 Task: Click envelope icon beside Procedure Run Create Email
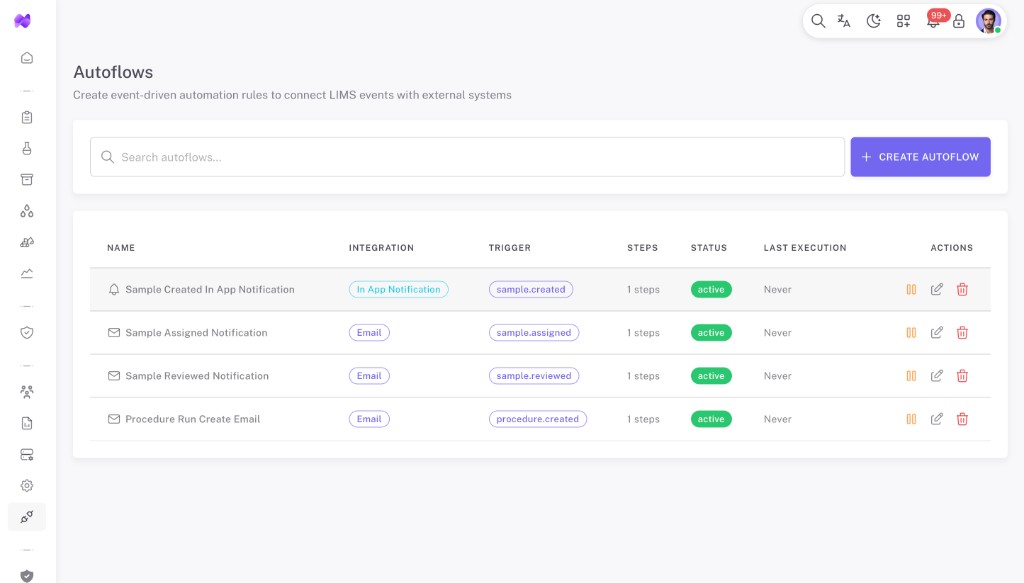click(x=114, y=418)
